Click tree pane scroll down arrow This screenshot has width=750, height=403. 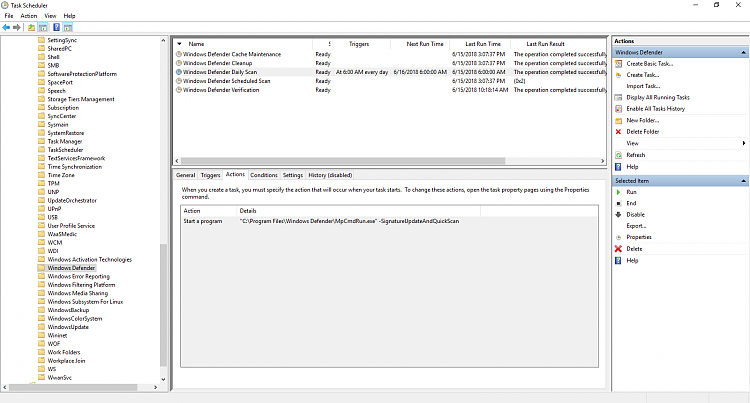click(x=163, y=380)
